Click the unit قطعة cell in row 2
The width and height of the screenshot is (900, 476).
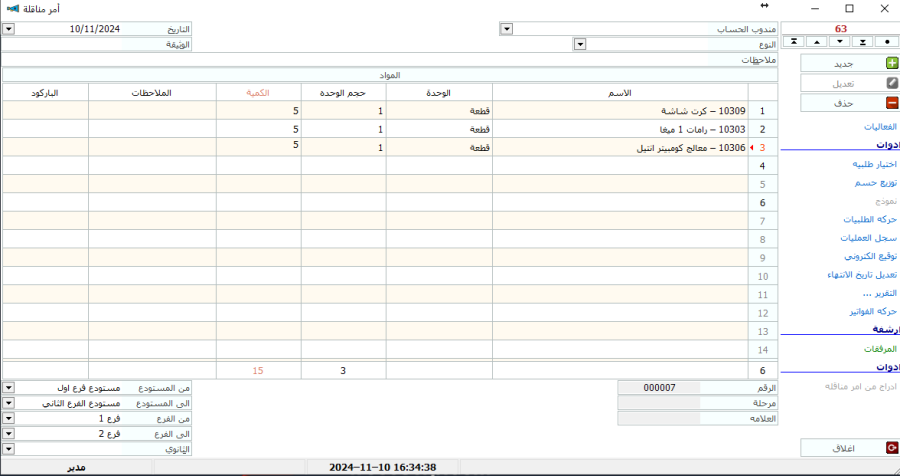click(439, 129)
